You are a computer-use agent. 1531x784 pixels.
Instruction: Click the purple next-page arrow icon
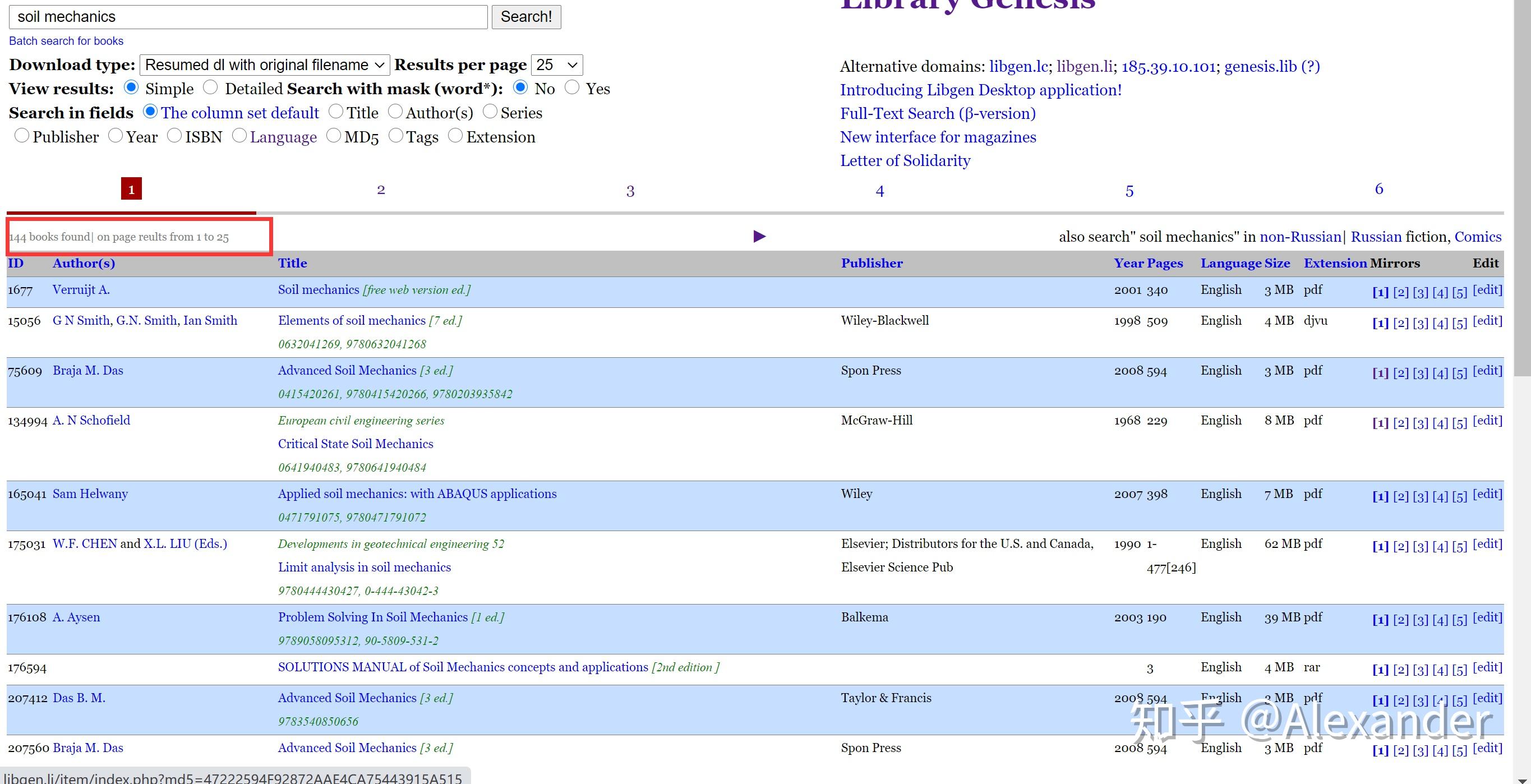point(759,237)
